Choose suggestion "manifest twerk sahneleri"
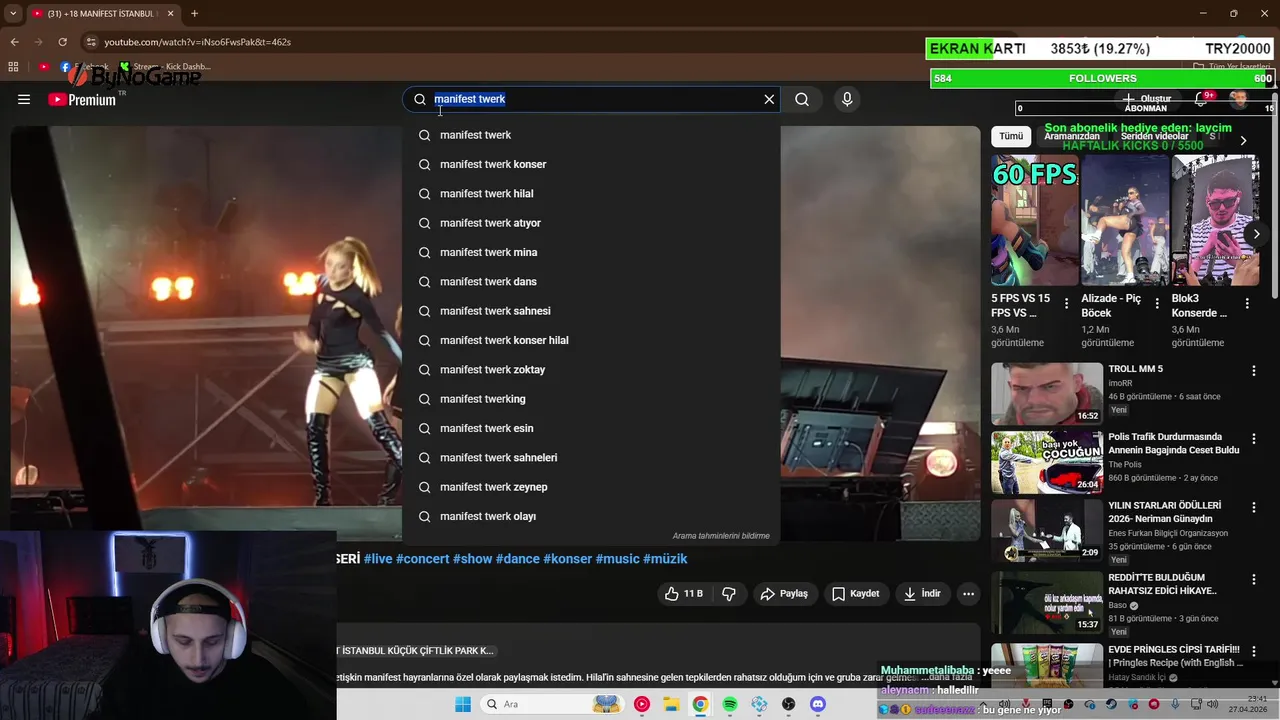 click(591, 457)
